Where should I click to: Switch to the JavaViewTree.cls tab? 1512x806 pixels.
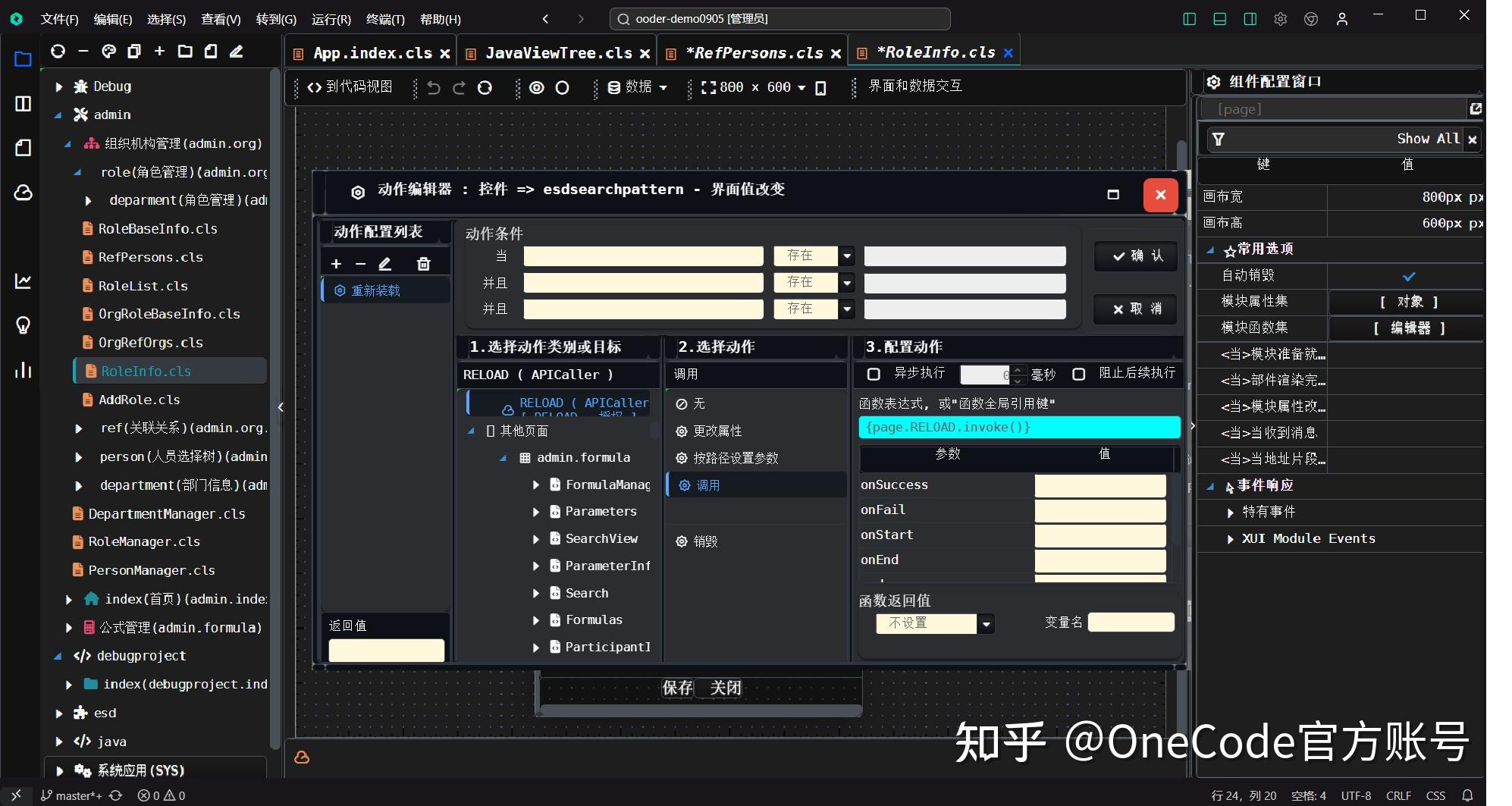[x=559, y=52]
